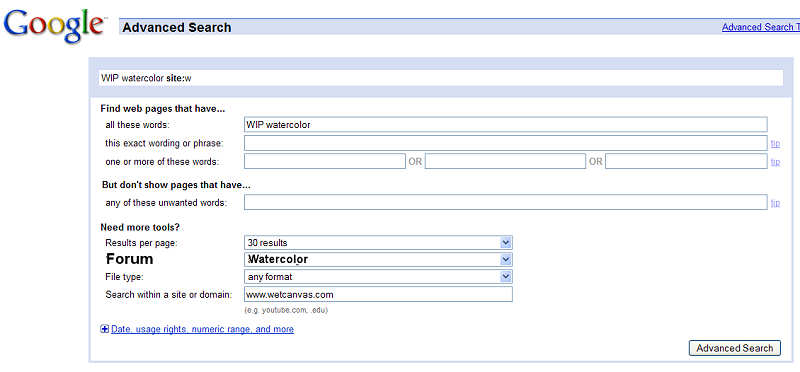Click the top query preview box
The height and width of the screenshot is (372, 800).
pos(440,78)
